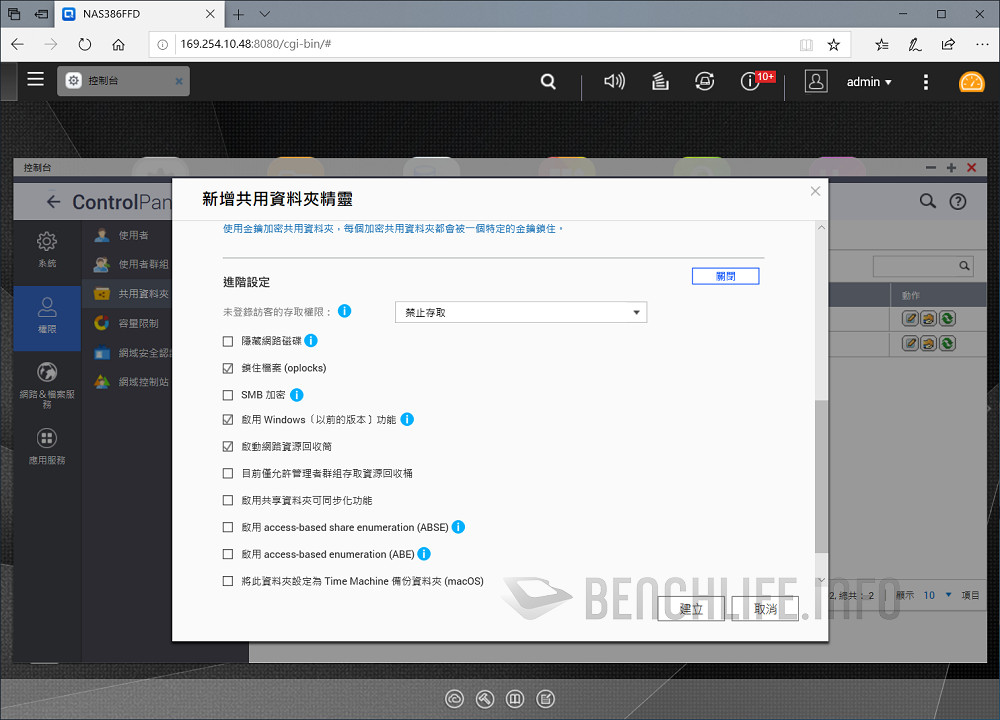
Task: Enable the 隱藏網路磁碟 checkbox
Action: tap(228, 342)
